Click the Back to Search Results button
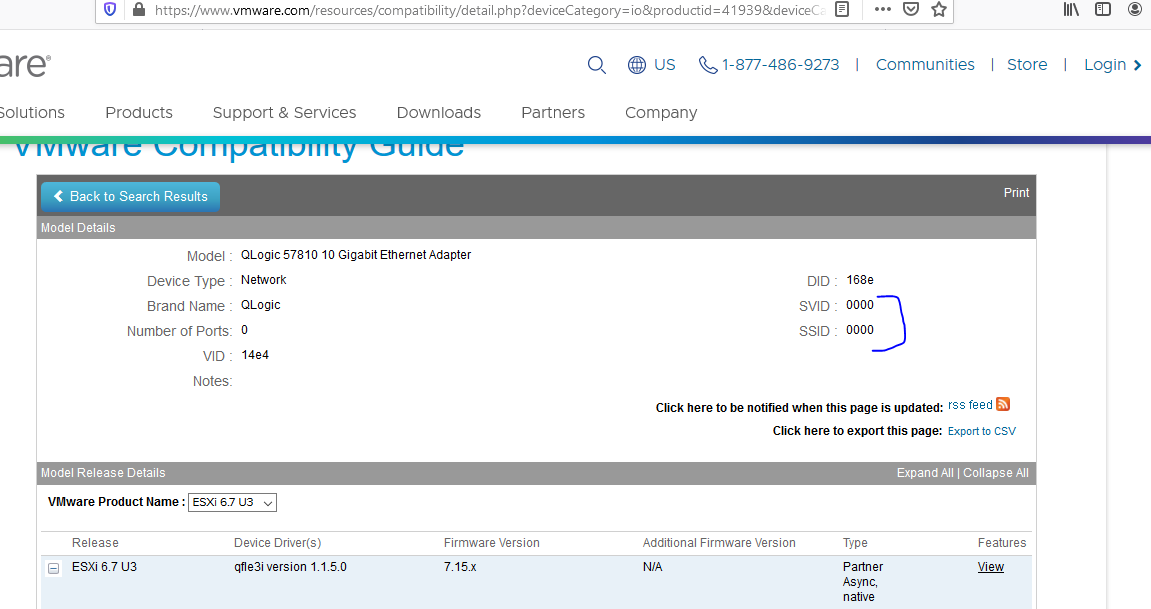This screenshot has height=609, width=1151. coord(130,196)
